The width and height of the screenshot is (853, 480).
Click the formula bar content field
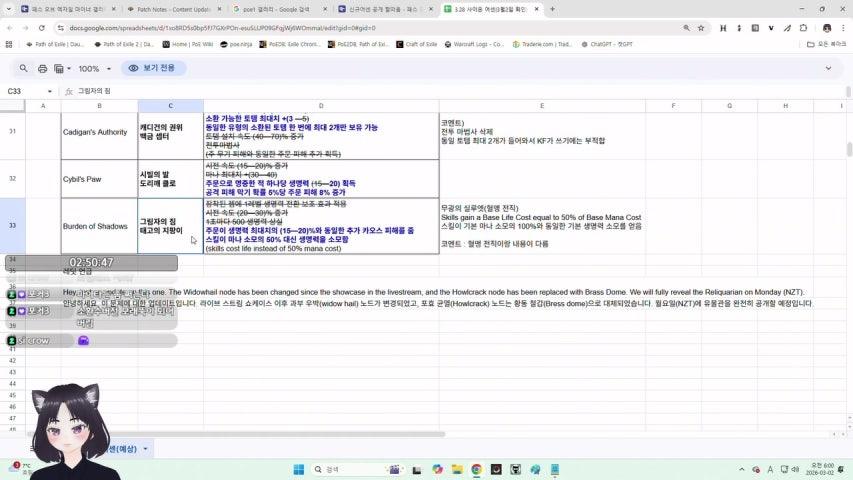[457, 91]
